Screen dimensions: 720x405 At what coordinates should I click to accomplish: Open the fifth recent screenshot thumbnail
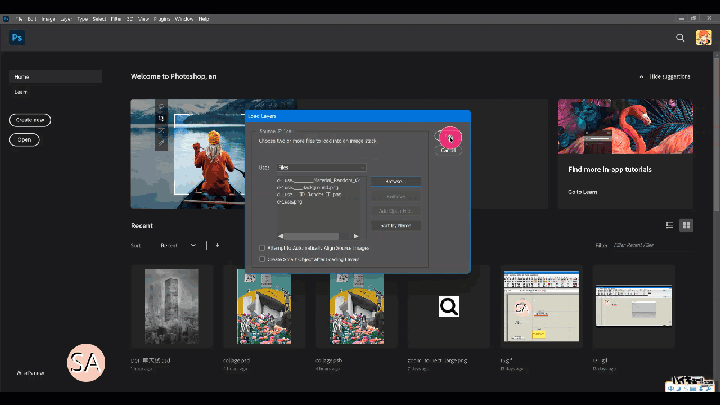541,306
